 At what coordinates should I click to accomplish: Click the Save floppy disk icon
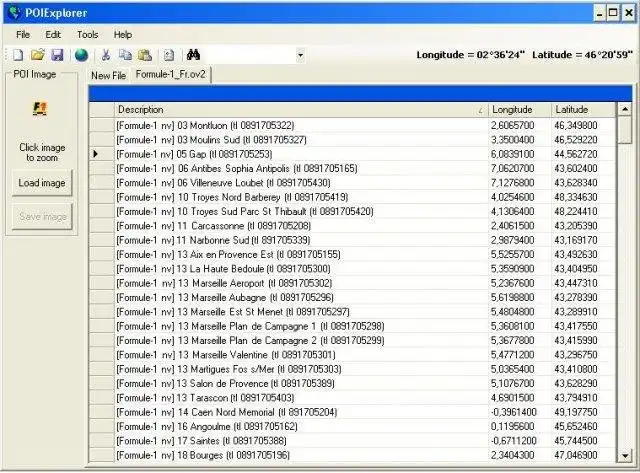[x=57, y=55]
